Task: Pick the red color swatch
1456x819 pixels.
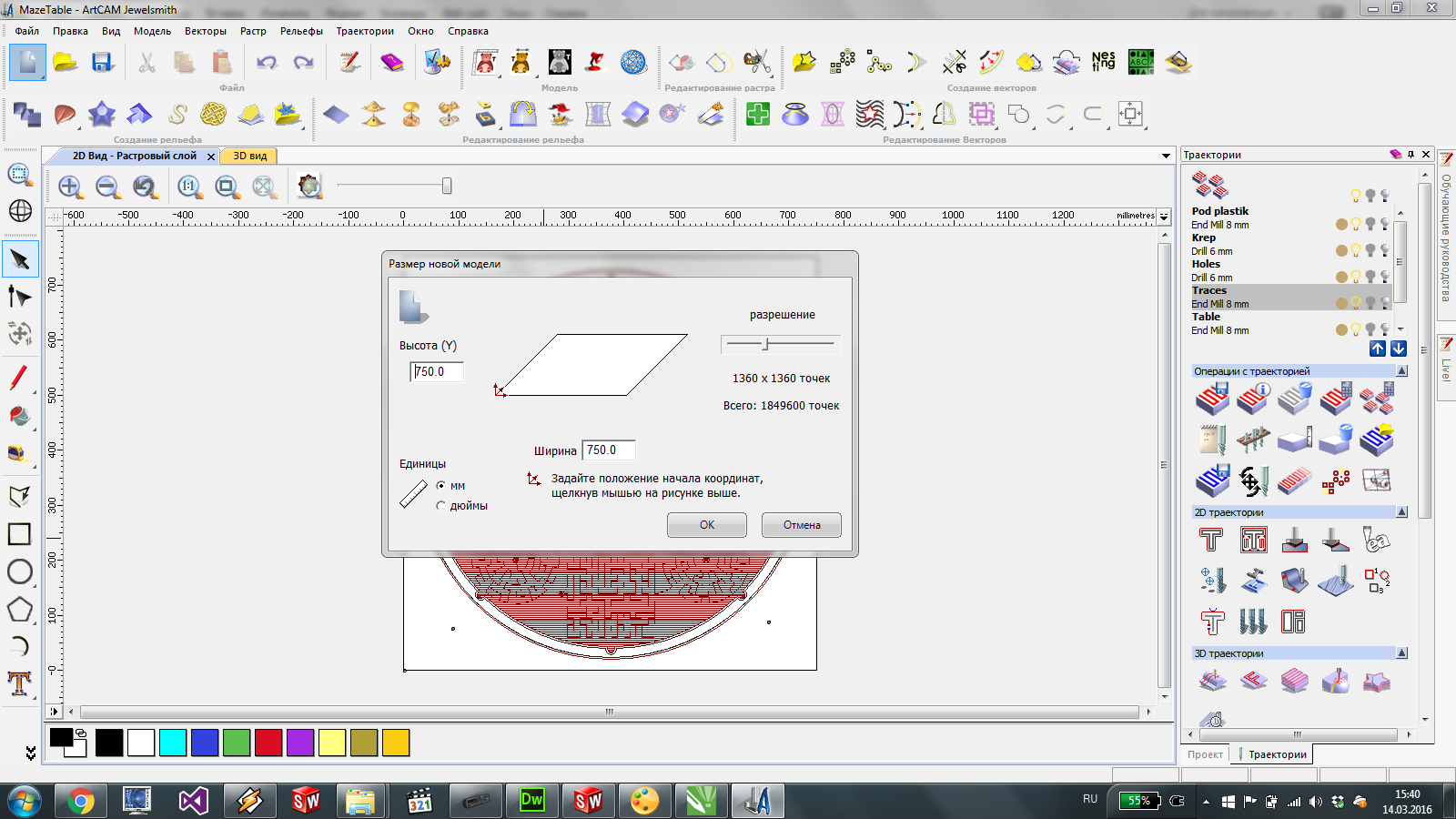Action: [x=268, y=743]
